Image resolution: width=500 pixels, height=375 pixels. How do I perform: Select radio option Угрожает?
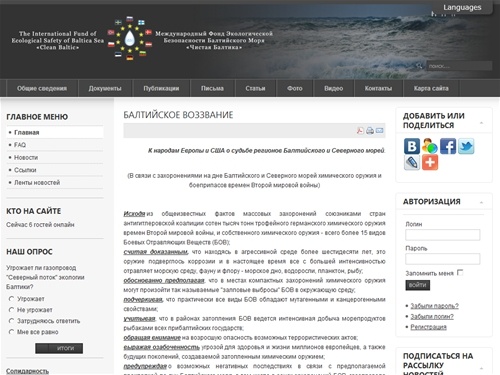click(x=11, y=299)
